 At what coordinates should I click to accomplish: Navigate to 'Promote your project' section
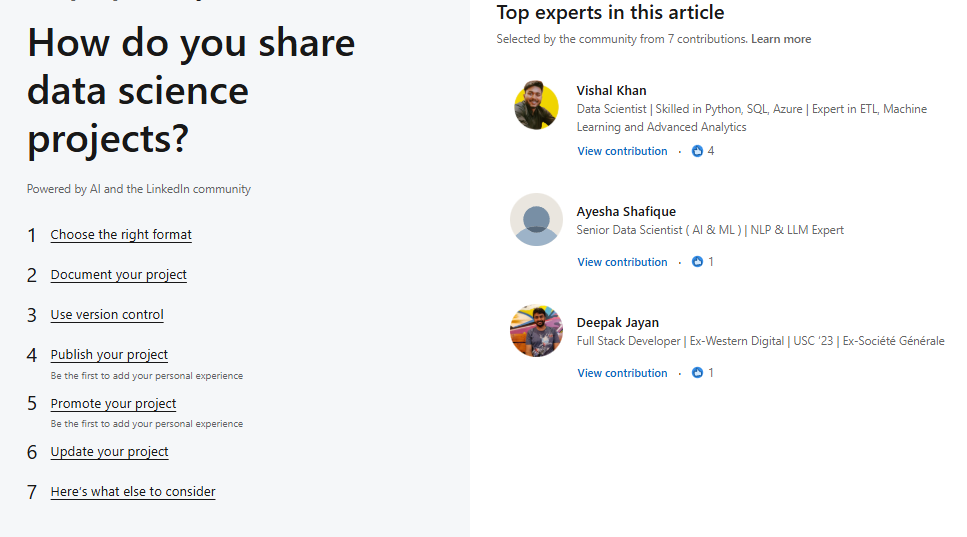(x=113, y=404)
